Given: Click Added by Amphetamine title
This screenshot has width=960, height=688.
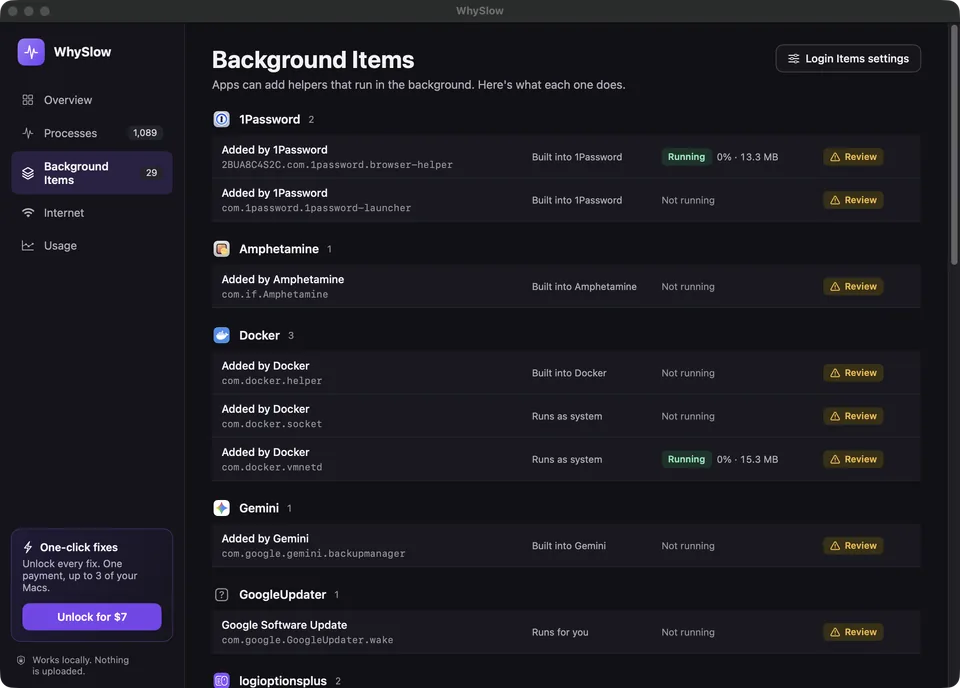Looking at the screenshot, I should click(x=283, y=279).
